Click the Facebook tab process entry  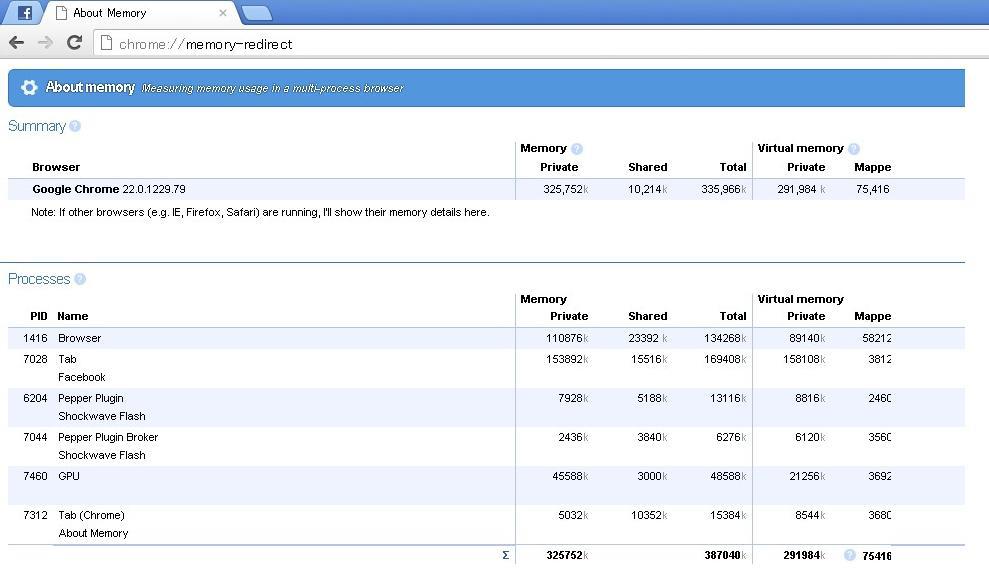pyautogui.click(x=81, y=377)
